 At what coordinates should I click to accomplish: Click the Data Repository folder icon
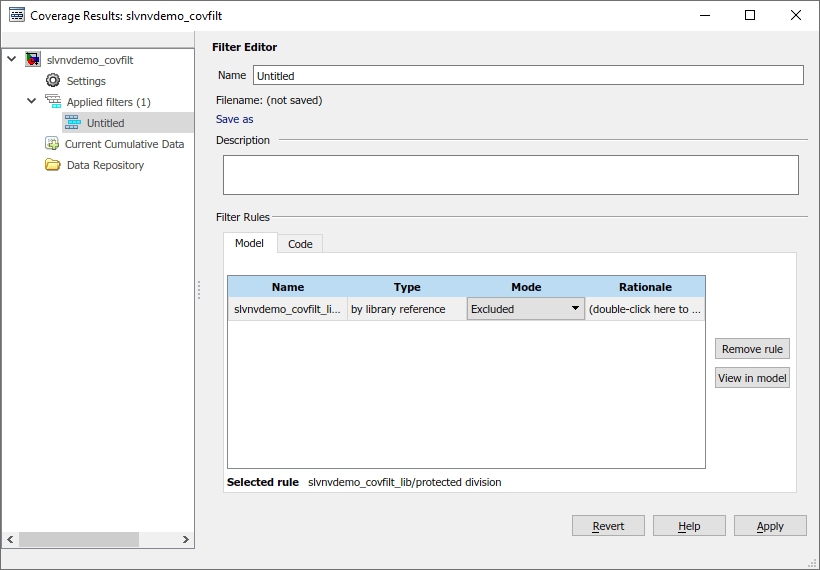(52, 165)
